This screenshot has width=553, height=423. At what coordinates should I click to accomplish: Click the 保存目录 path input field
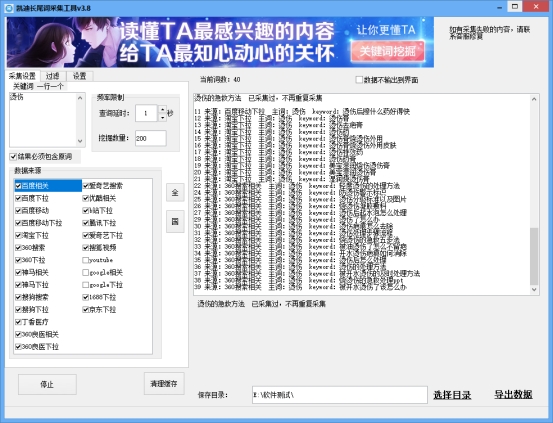click(340, 395)
